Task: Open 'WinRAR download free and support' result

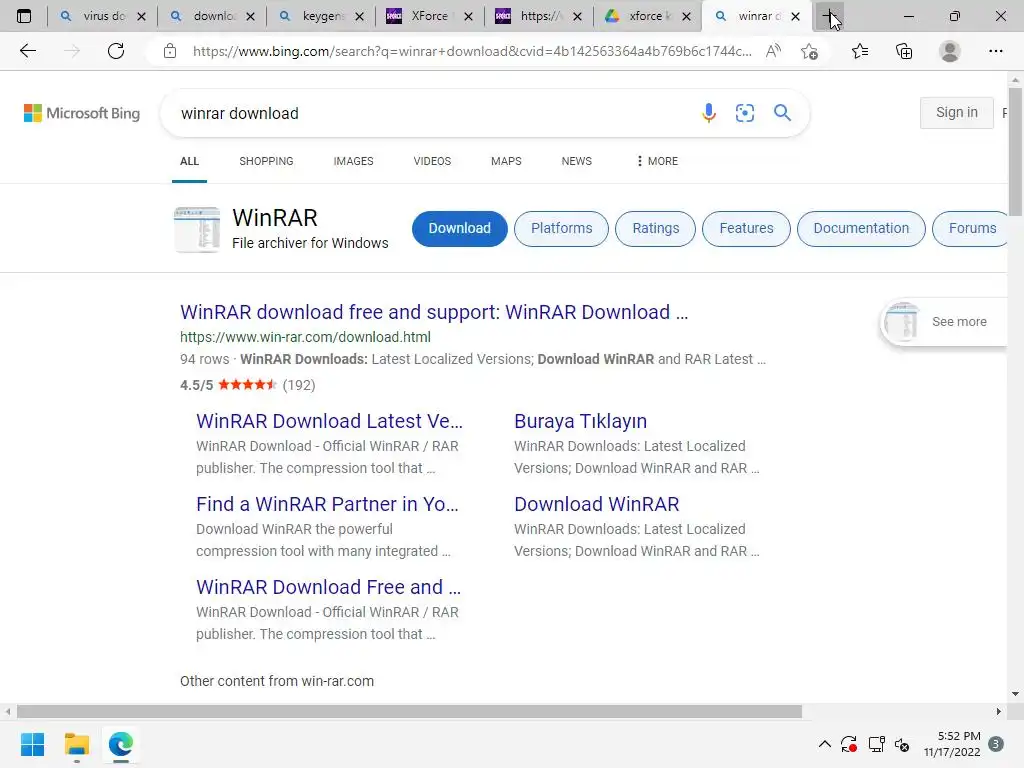Action: pos(434,312)
